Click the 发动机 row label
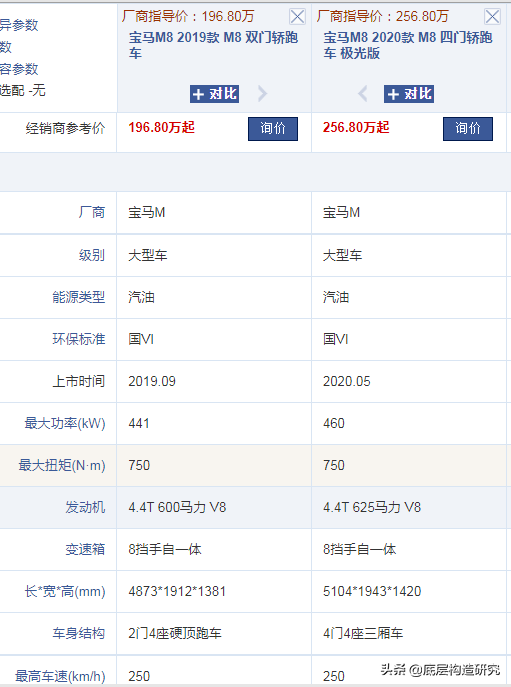This screenshot has width=511, height=687. [x=85, y=507]
